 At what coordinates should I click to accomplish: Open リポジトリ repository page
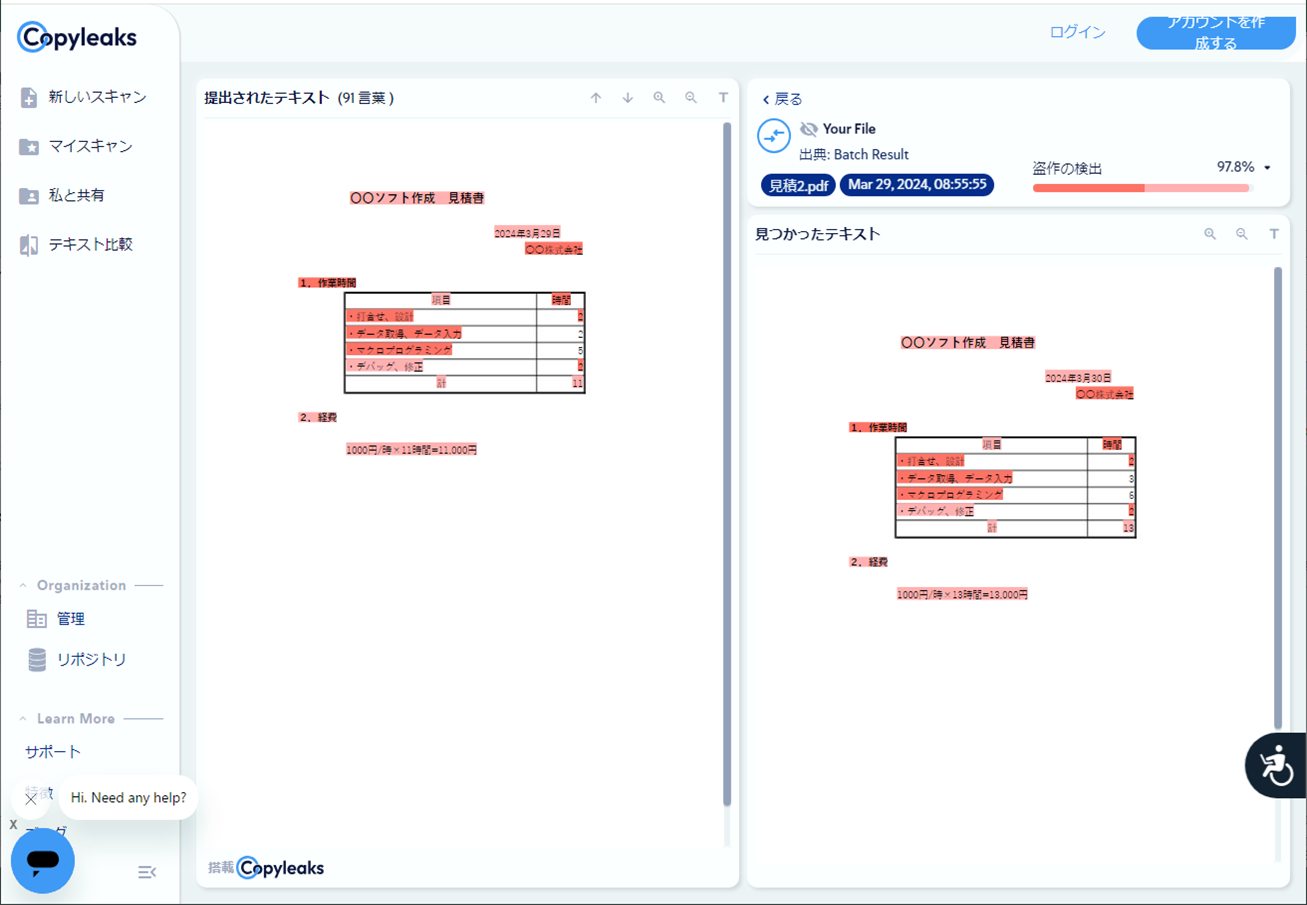click(x=91, y=659)
